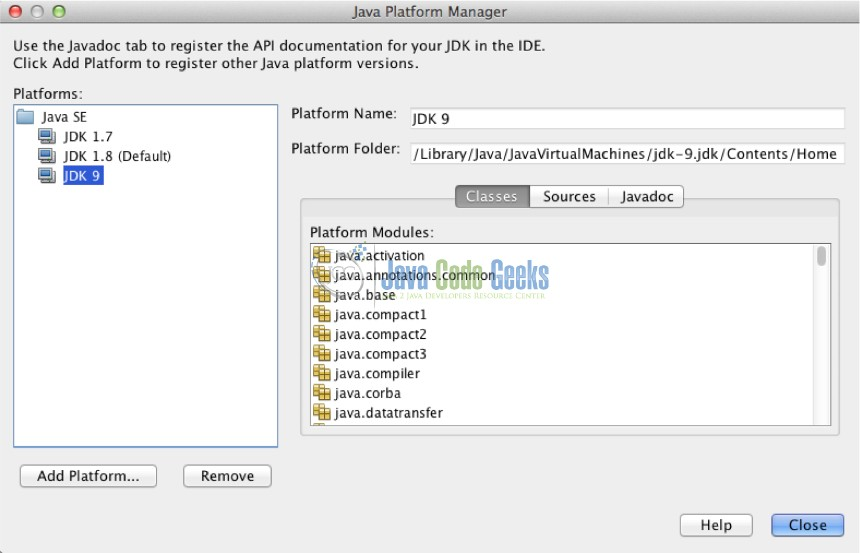
Task: Click the java.corba module icon
Action: click(x=322, y=393)
